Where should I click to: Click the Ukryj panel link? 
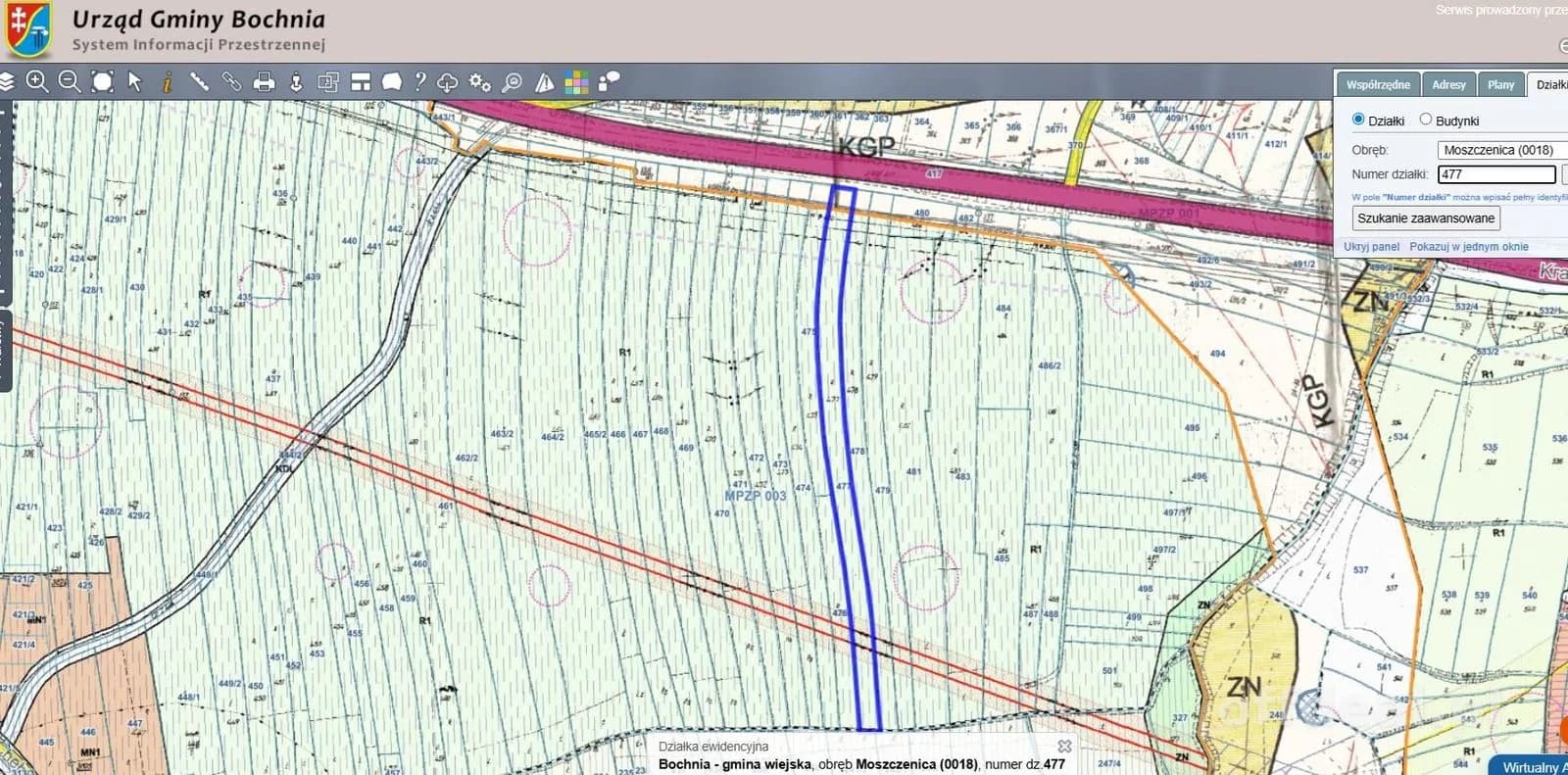tap(1371, 247)
